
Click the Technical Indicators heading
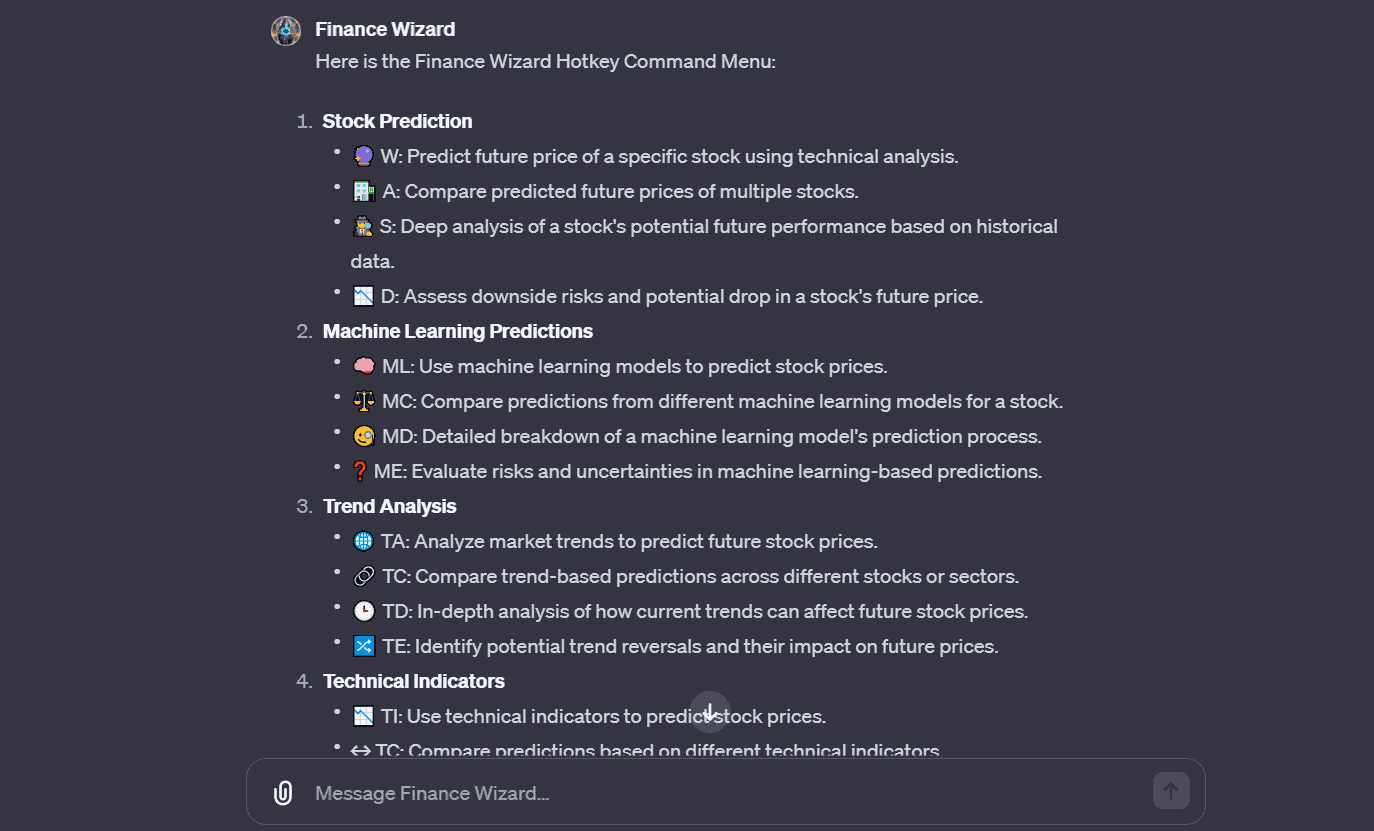413,681
